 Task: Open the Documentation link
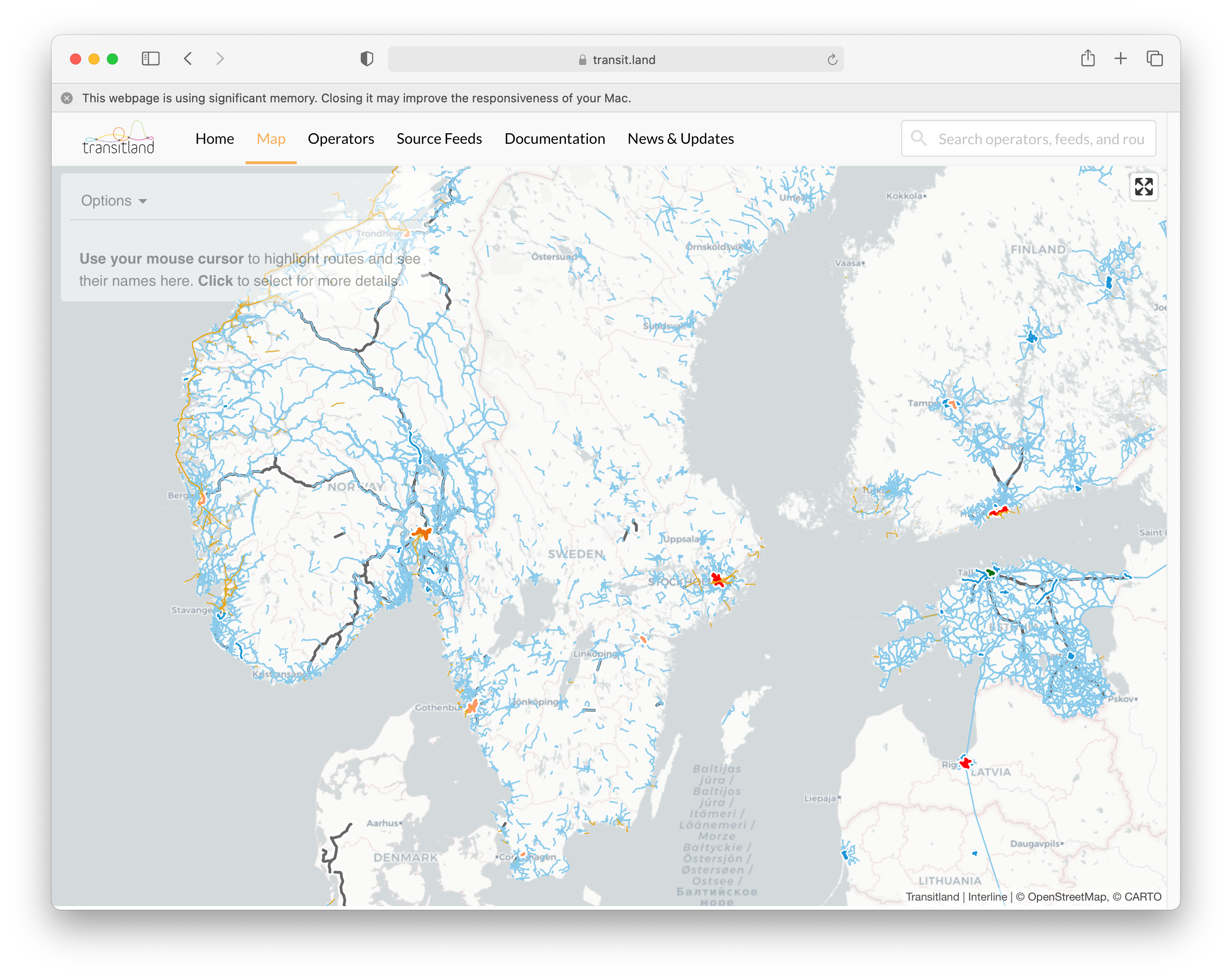[554, 139]
